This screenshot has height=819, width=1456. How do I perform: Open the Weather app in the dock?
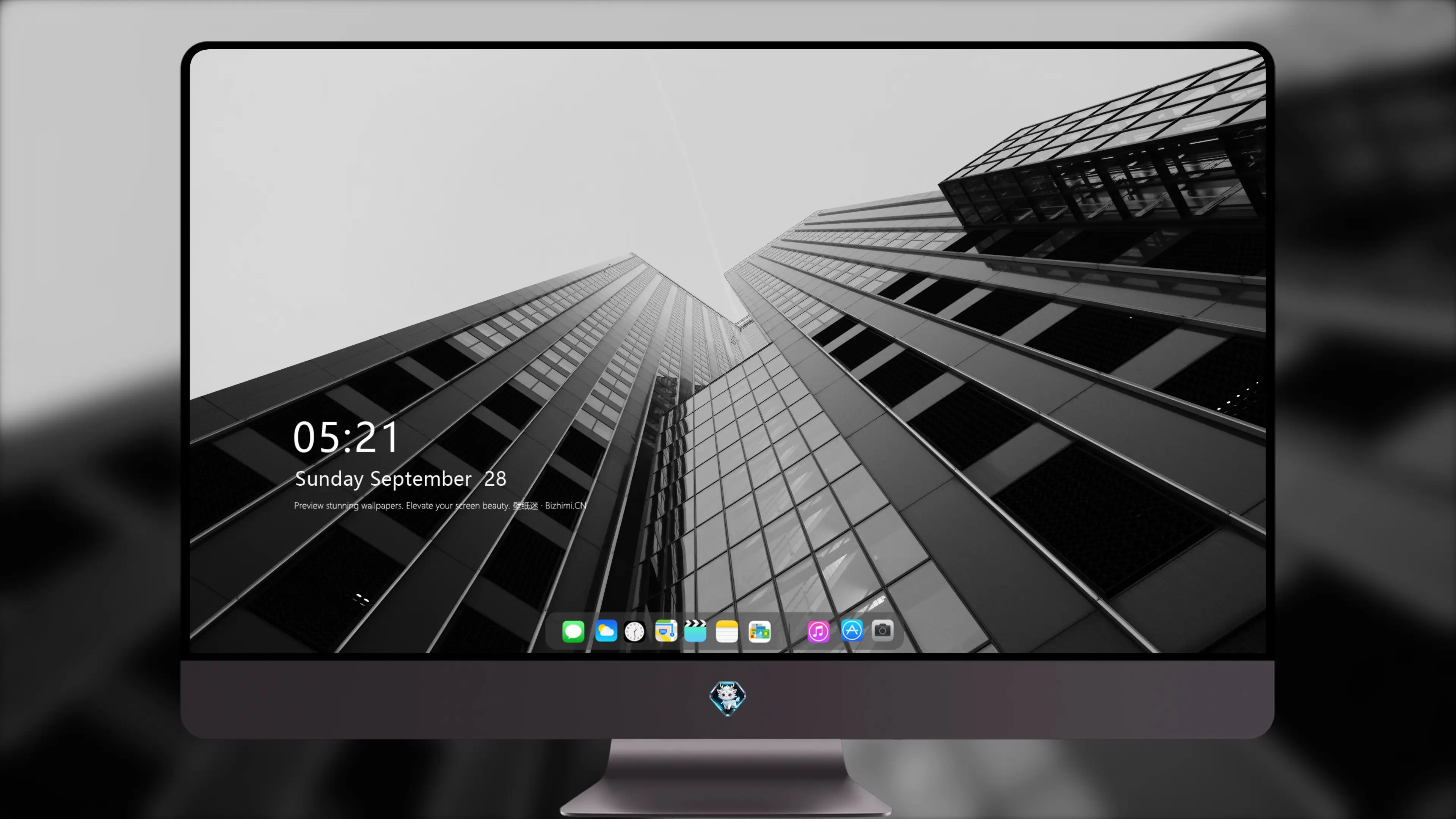pyautogui.click(x=606, y=631)
